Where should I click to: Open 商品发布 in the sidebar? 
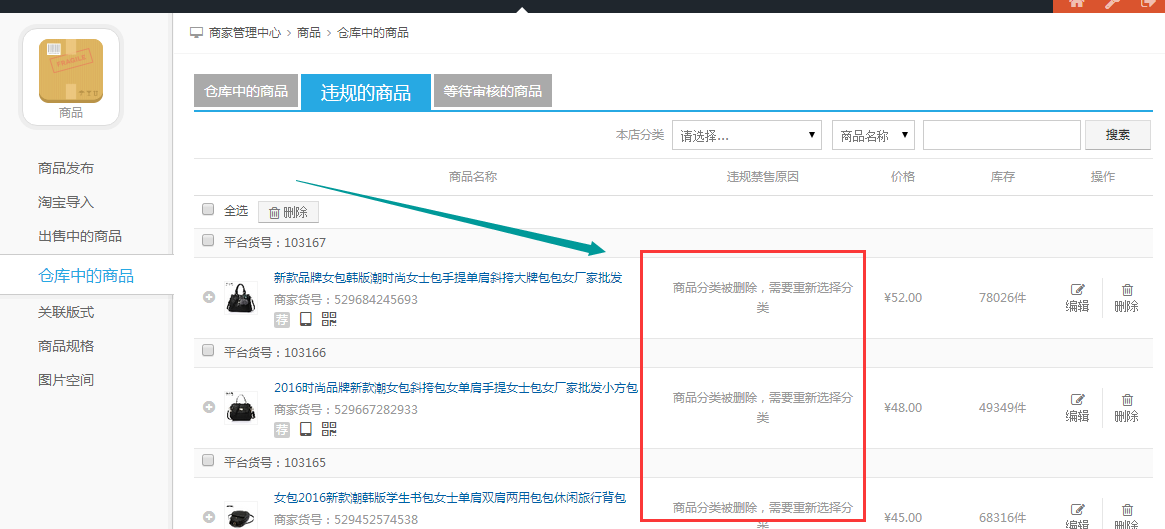(66, 168)
